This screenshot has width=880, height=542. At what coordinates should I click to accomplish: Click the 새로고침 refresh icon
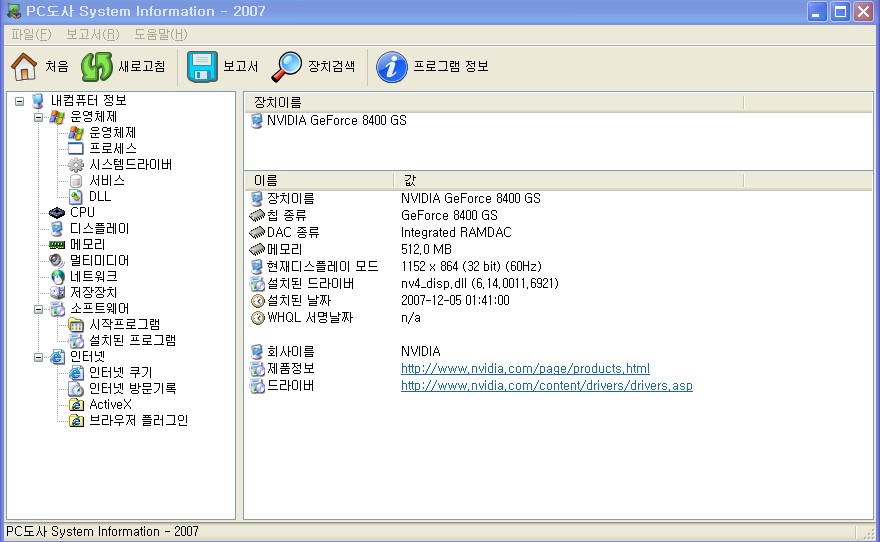(97, 67)
